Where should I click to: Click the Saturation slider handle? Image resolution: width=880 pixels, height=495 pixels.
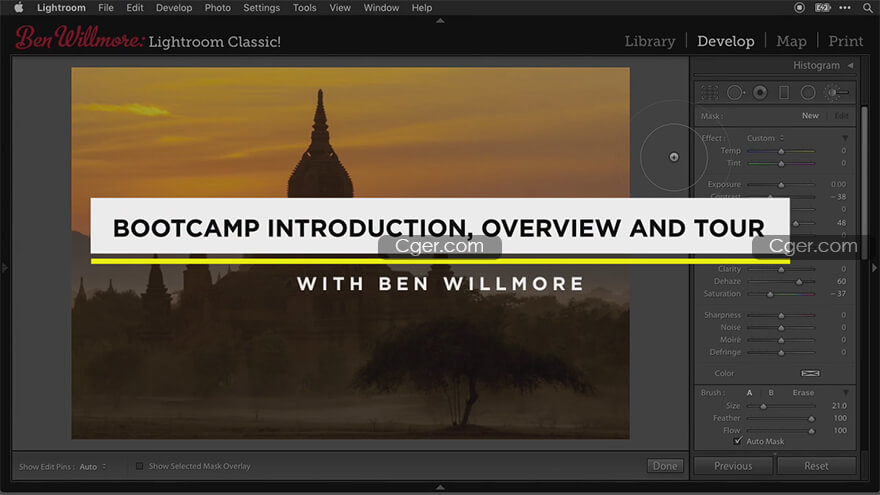[x=770, y=294]
